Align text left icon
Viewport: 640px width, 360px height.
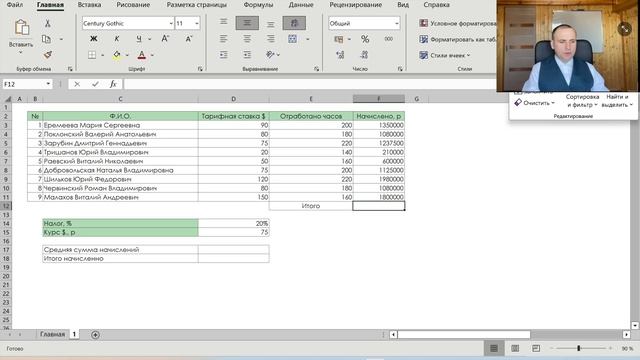[x=224, y=39]
